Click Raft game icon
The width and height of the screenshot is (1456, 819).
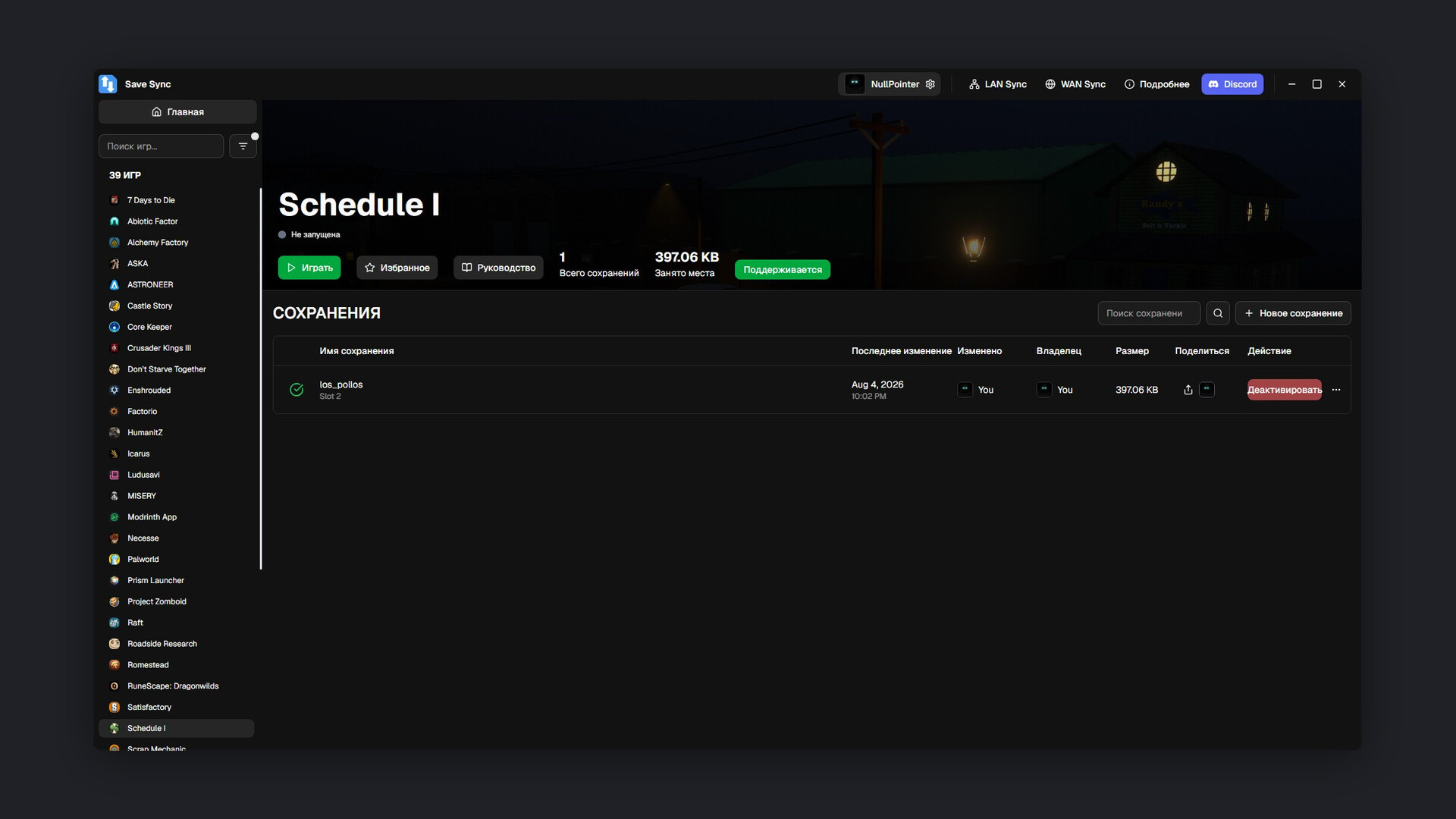click(x=115, y=623)
